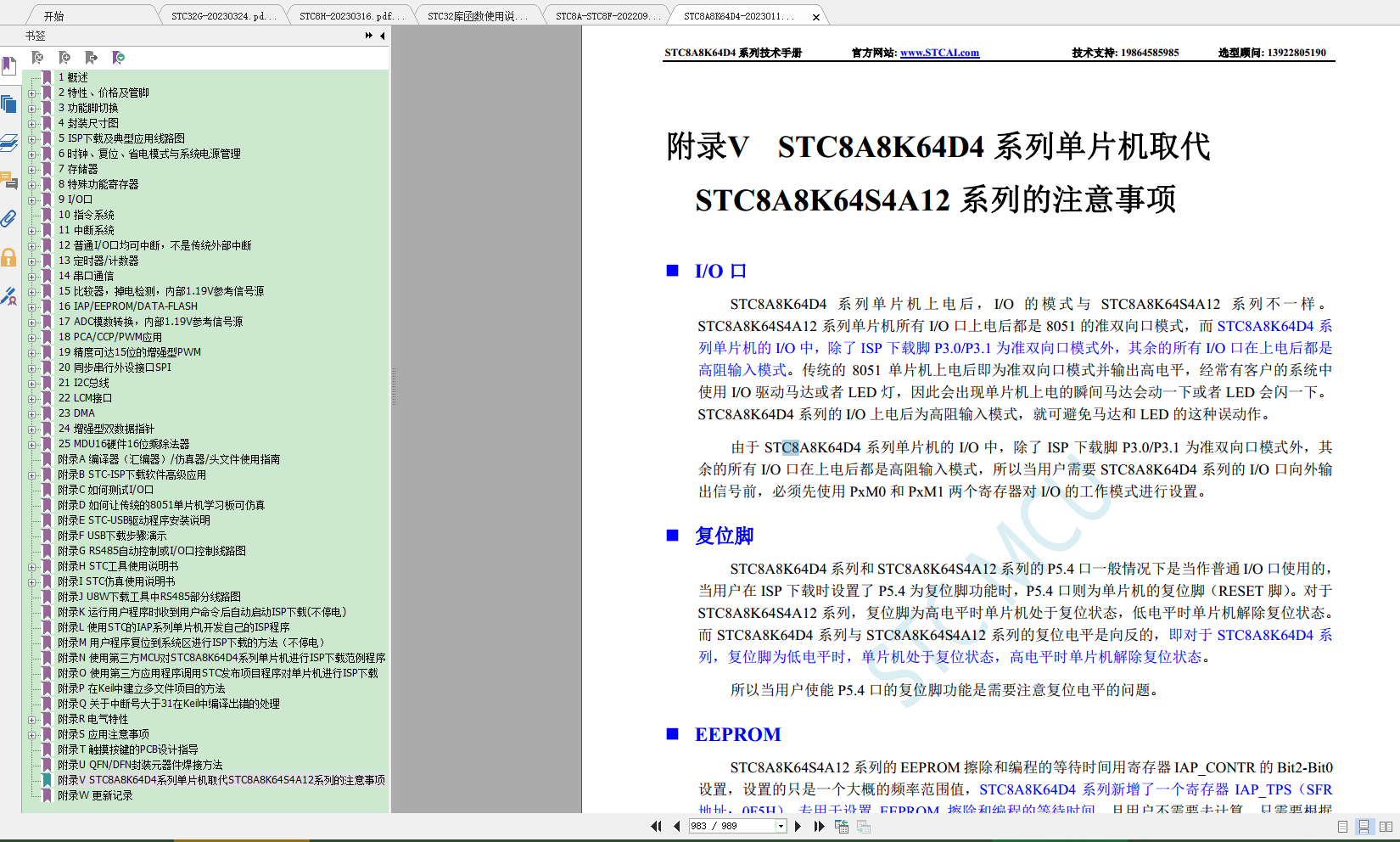
Task: Click the 'I/O 口' section heading
Action: pyautogui.click(x=720, y=271)
